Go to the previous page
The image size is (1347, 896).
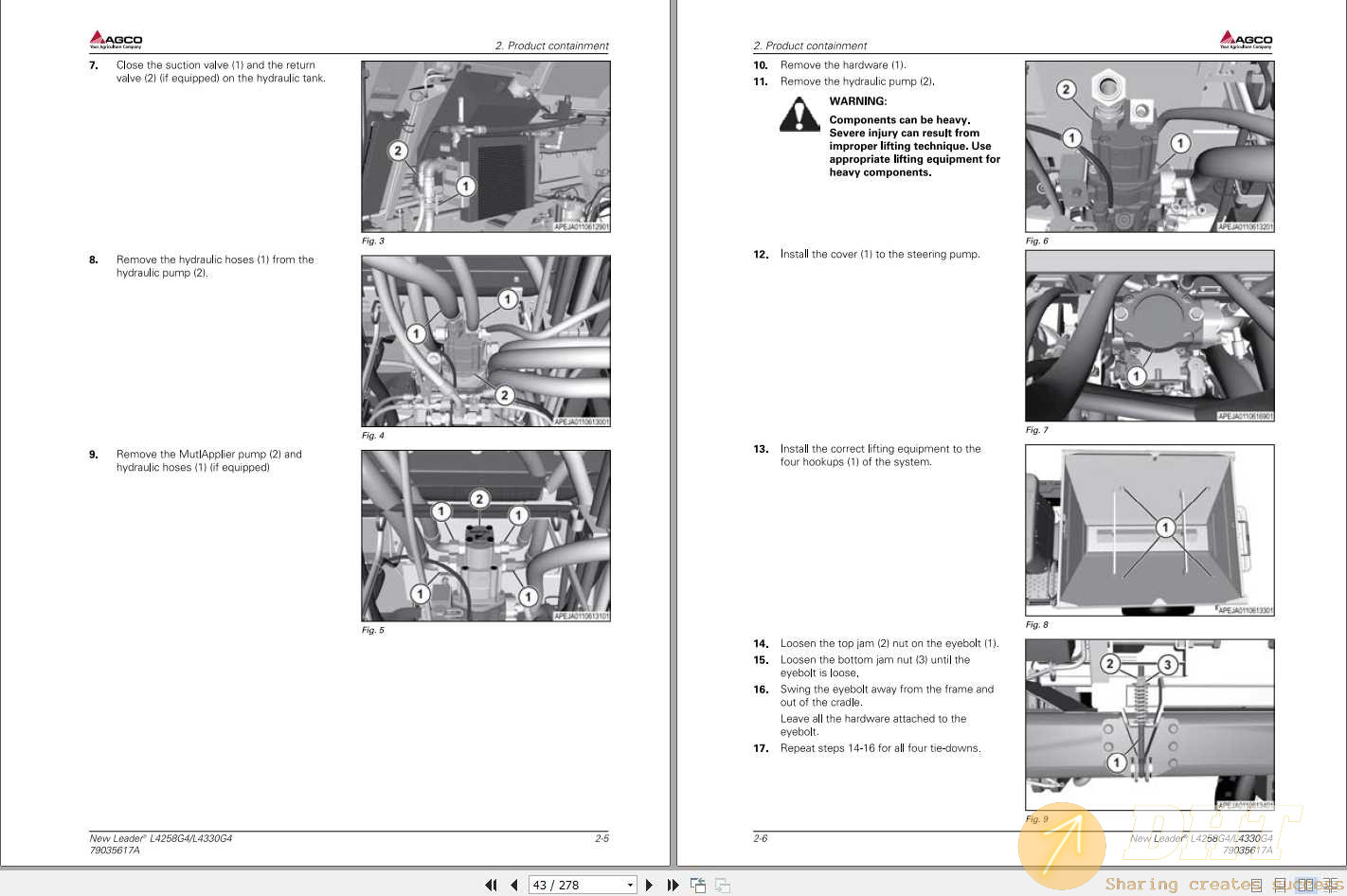[514, 885]
